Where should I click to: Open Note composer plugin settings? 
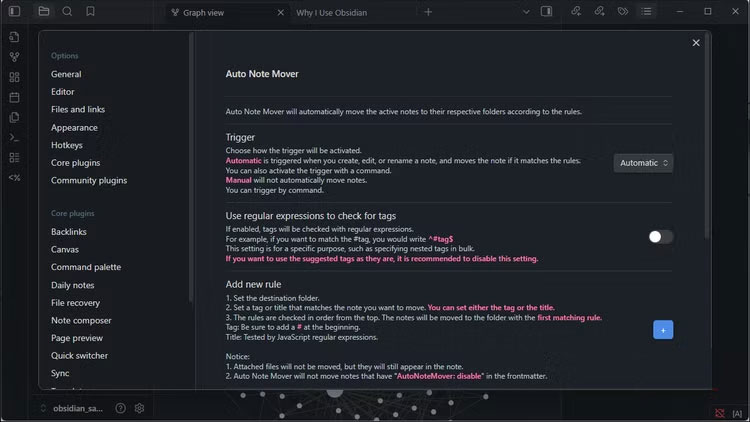pyautogui.click(x=81, y=321)
